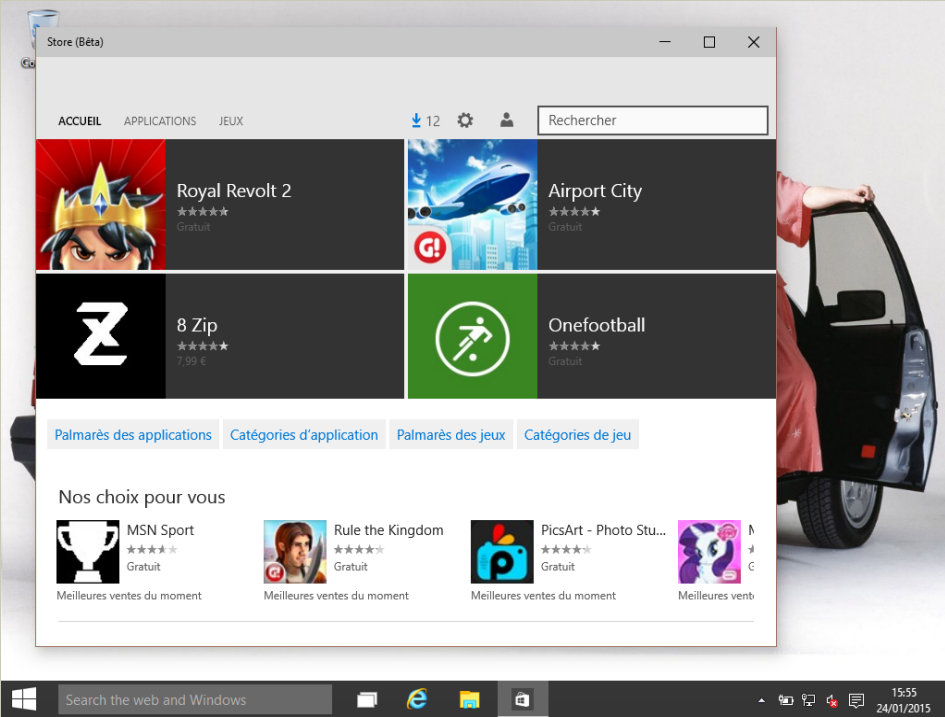Click the Royal Revolt 2 title
The height and width of the screenshot is (717, 945).
234,191
